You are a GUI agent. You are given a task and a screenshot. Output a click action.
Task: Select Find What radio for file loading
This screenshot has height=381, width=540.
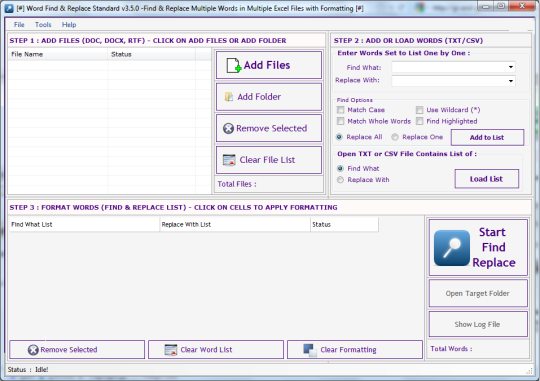point(340,168)
